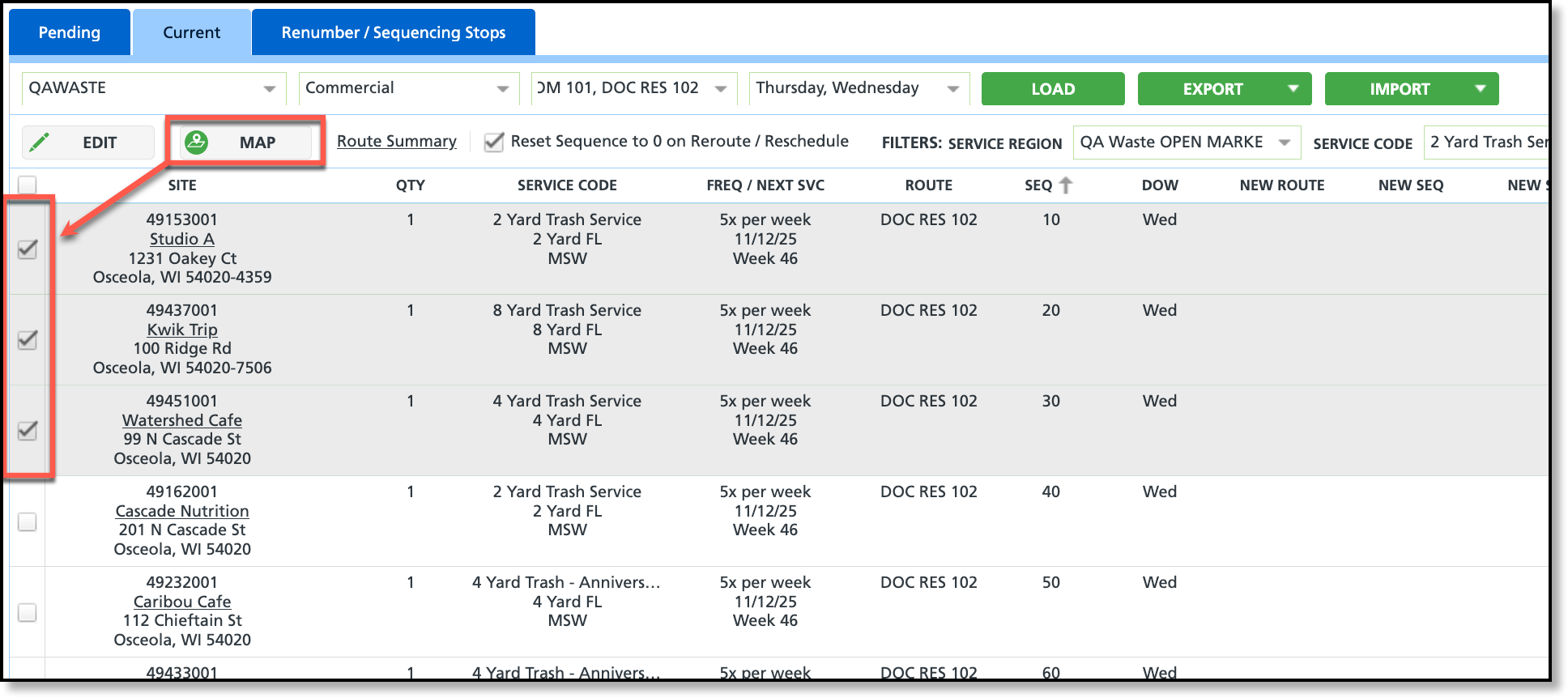
Task: Uncheck the Studio A row checkbox
Action: click(x=28, y=249)
